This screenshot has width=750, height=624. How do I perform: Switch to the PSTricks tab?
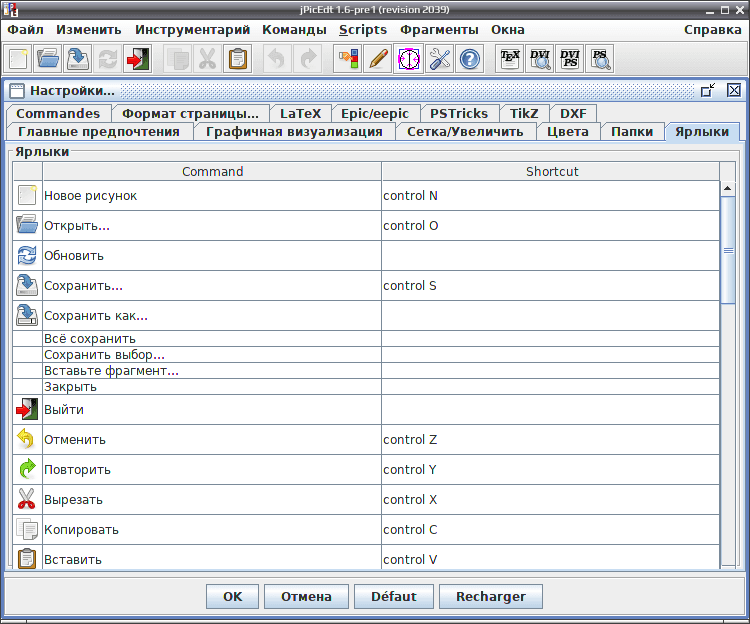(459, 113)
